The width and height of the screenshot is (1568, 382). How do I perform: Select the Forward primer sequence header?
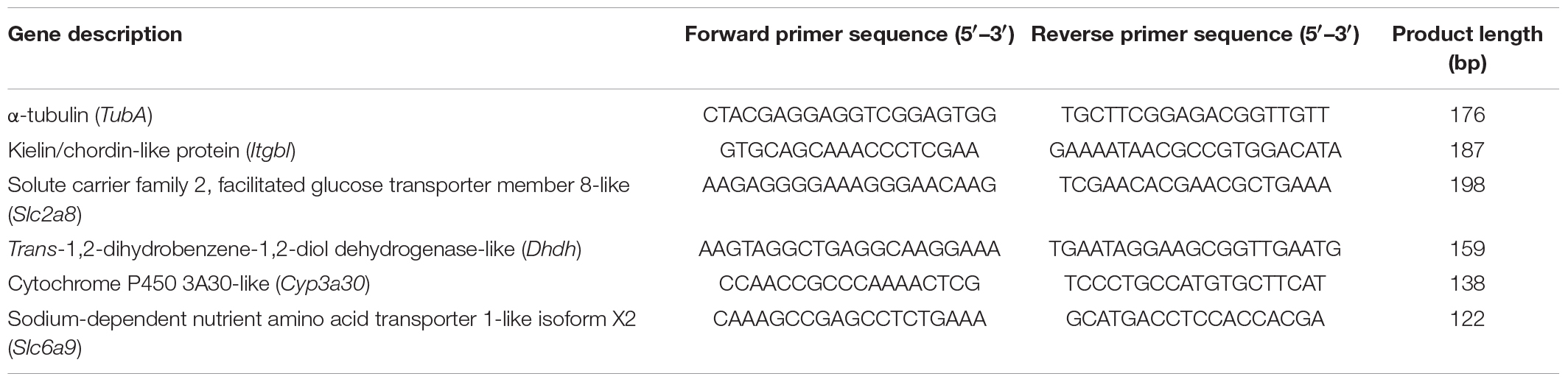pyautogui.click(x=850, y=35)
